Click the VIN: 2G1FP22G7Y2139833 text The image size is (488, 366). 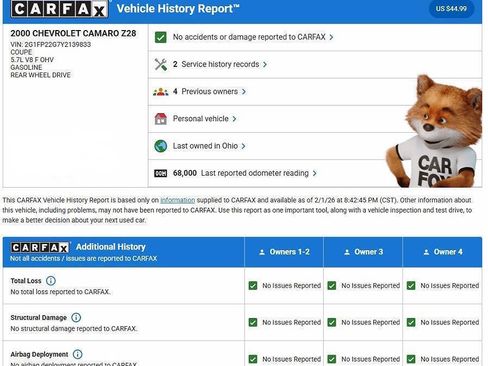pyautogui.click(x=51, y=44)
